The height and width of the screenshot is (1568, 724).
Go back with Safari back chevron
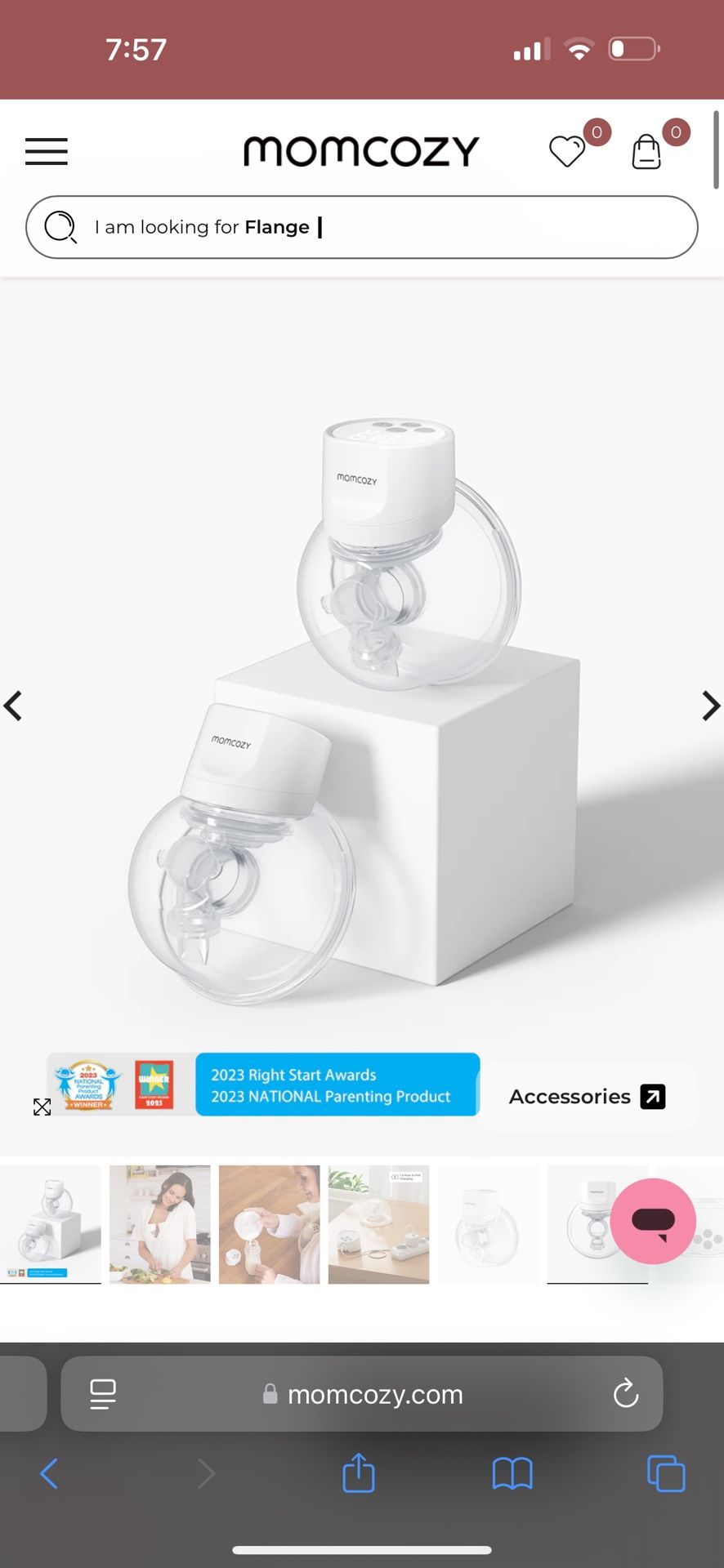pos(49,1474)
